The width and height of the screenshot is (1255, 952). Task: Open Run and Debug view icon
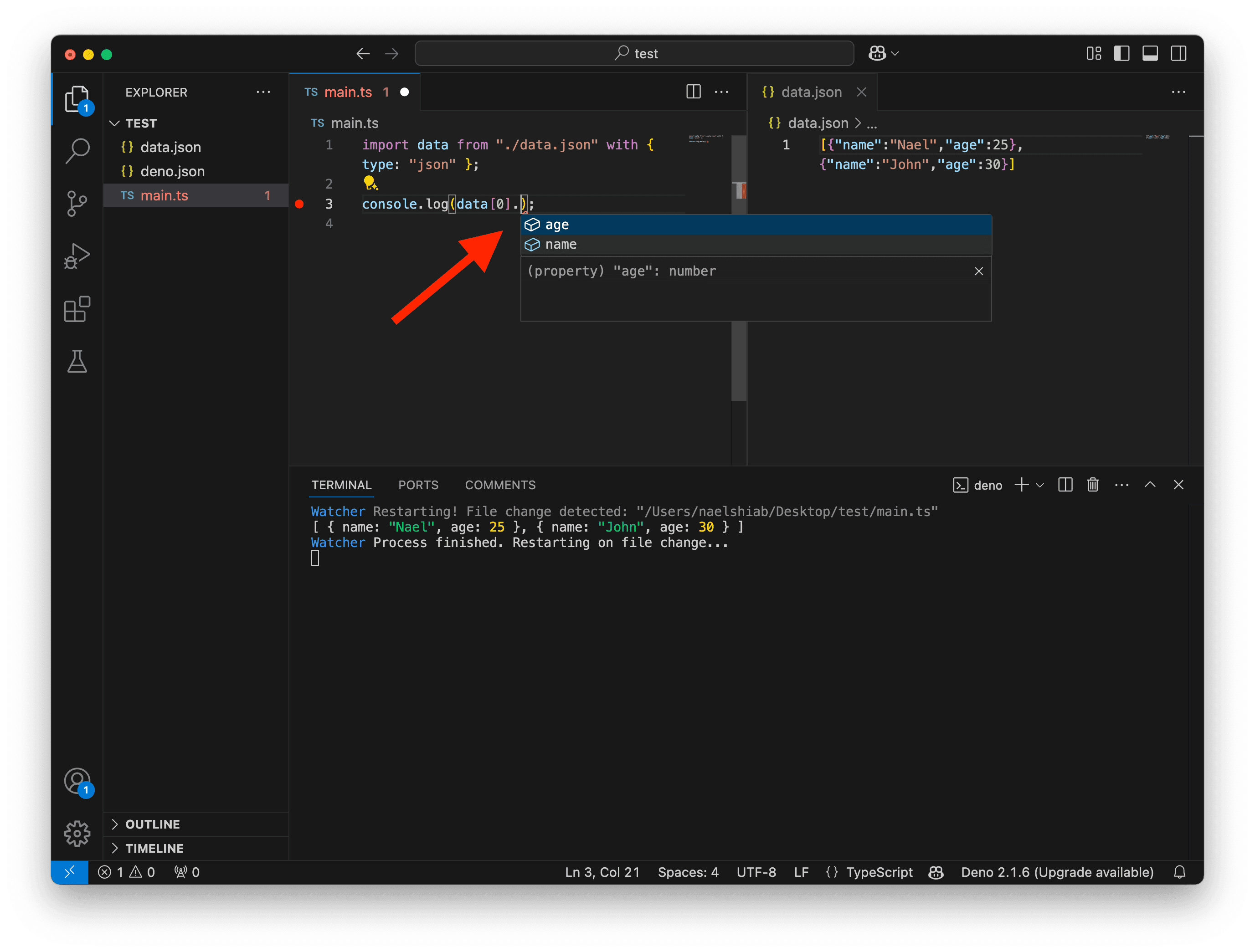point(77,256)
